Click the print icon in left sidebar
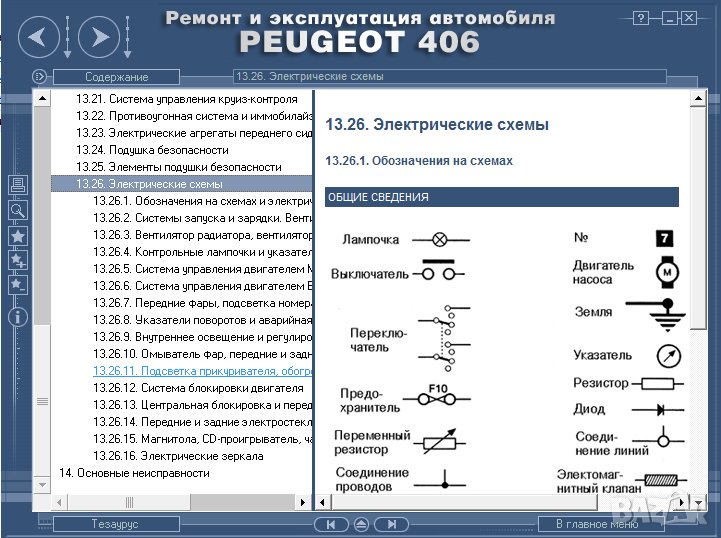 [x=17, y=185]
